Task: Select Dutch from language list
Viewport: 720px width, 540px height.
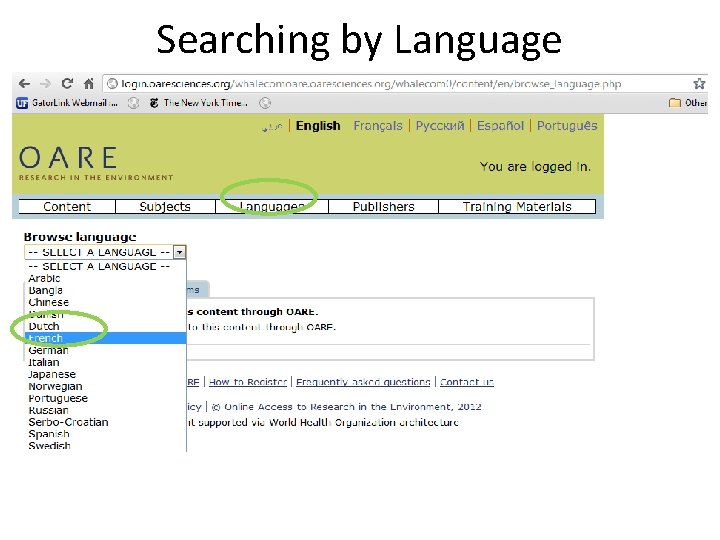Action: point(105,326)
